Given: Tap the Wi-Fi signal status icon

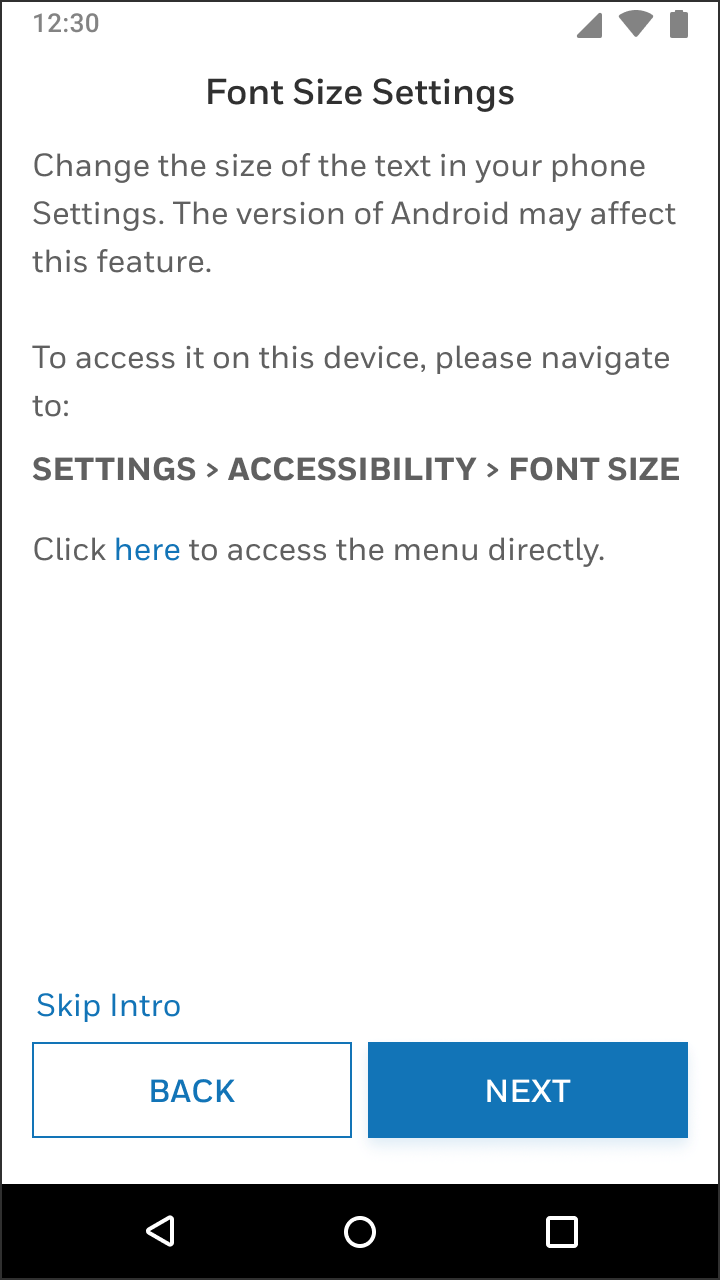Looking at the screenshot, I should click(636, 24).
